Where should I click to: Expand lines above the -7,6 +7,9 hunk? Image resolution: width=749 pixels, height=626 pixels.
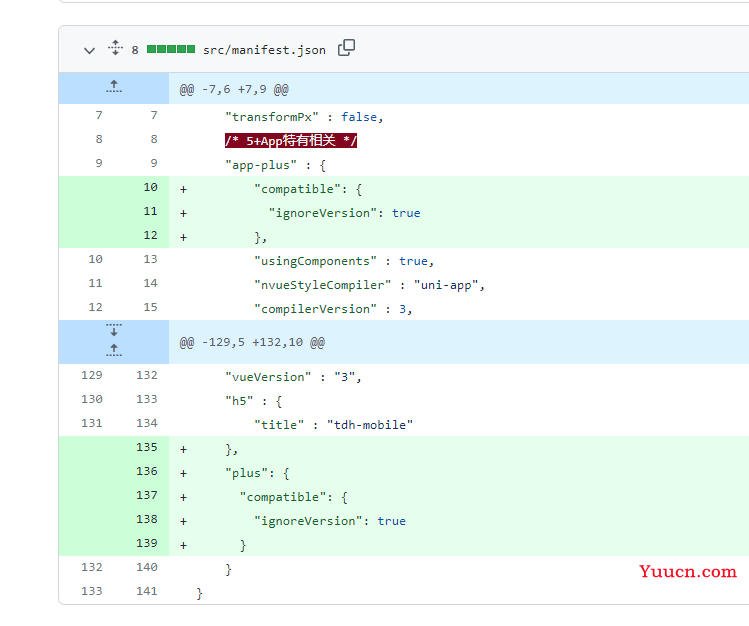tap(114, 87)
